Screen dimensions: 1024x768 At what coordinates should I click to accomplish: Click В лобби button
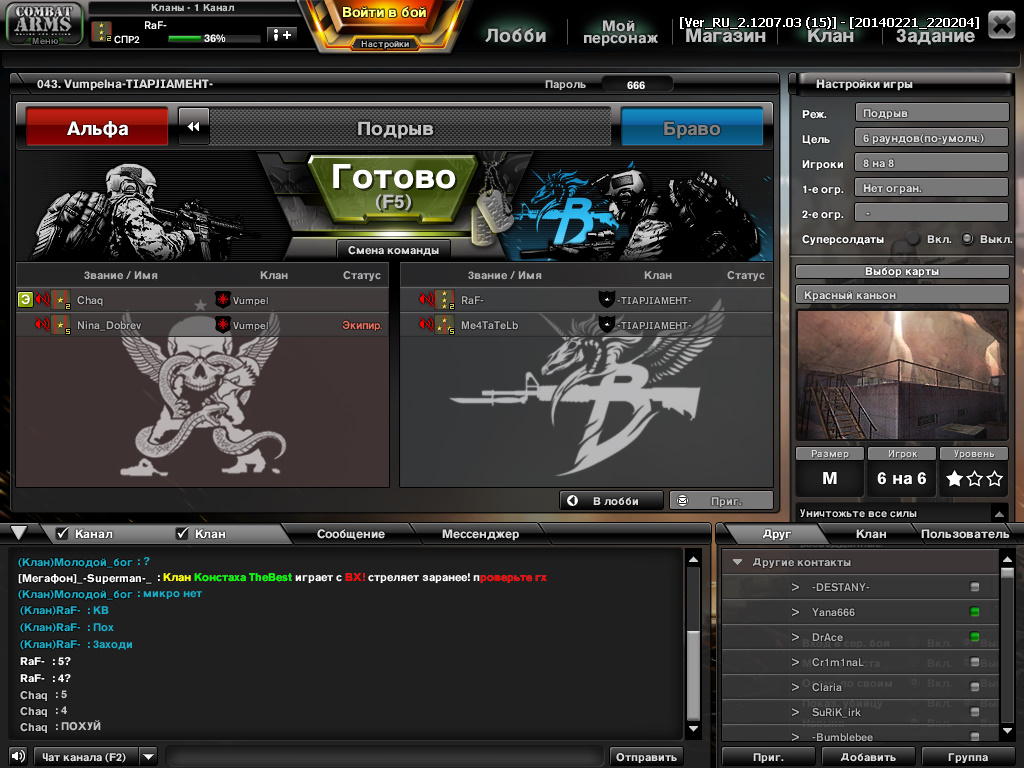[612, 501]
